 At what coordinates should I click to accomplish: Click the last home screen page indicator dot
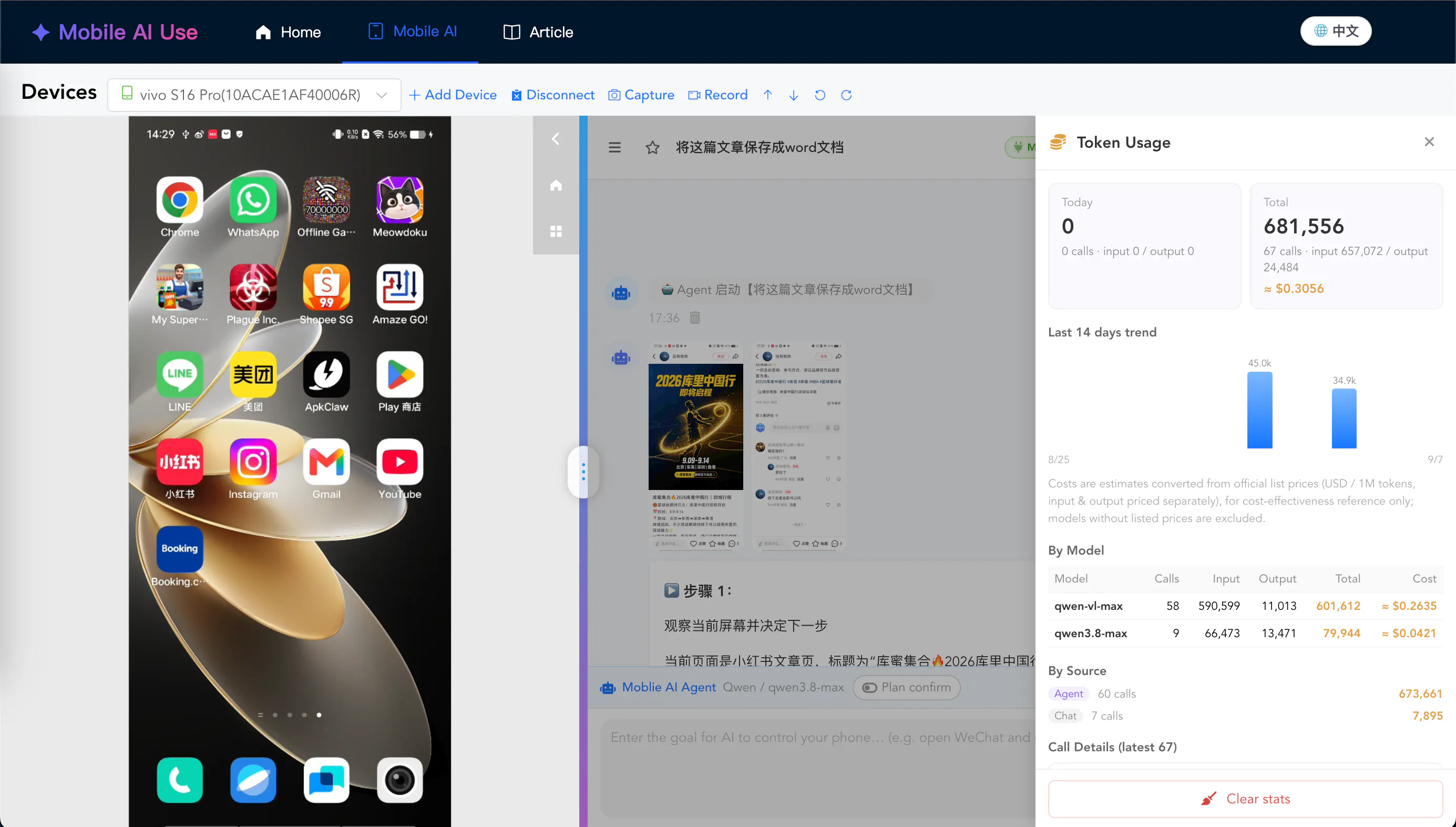pos(319,715)
